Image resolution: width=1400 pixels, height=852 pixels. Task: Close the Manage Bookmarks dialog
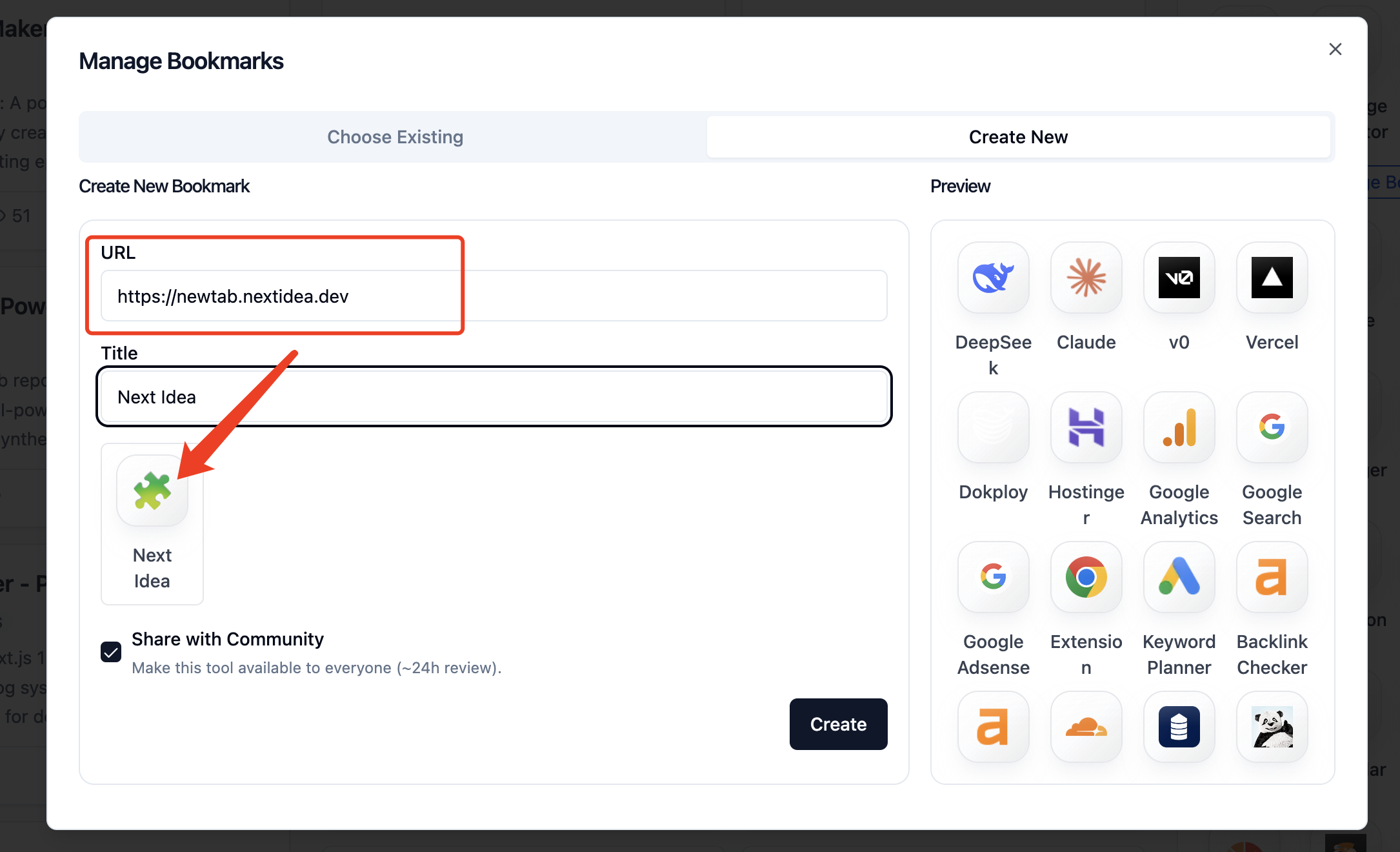pyautogui.click(x=1335, y=49)
